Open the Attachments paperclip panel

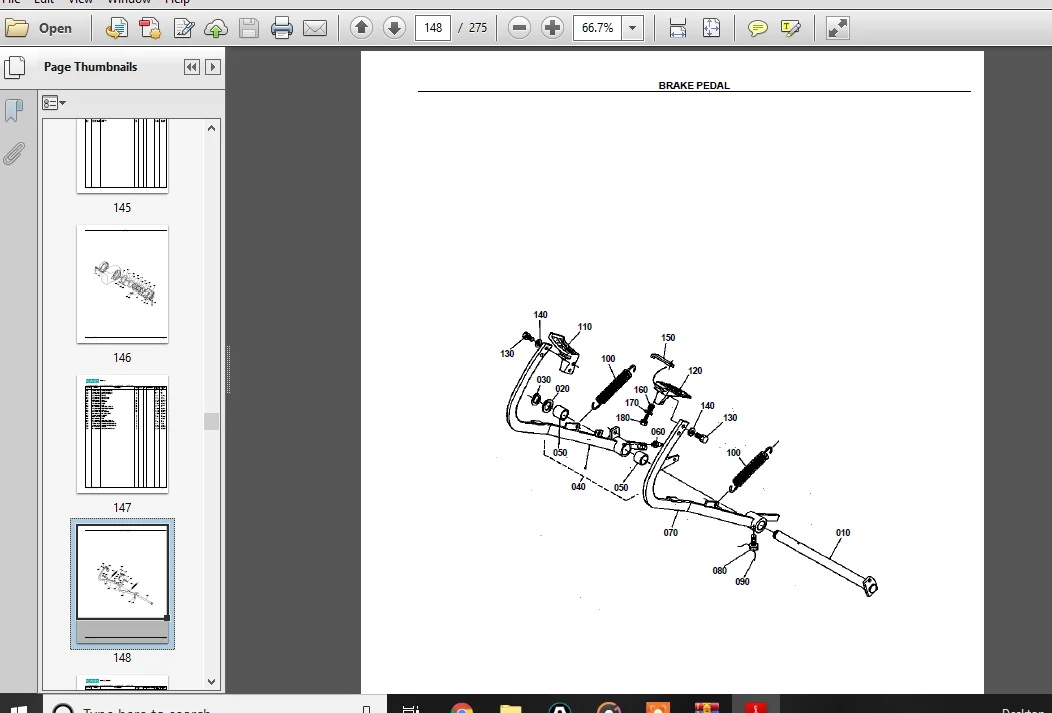tap(14, 154)
